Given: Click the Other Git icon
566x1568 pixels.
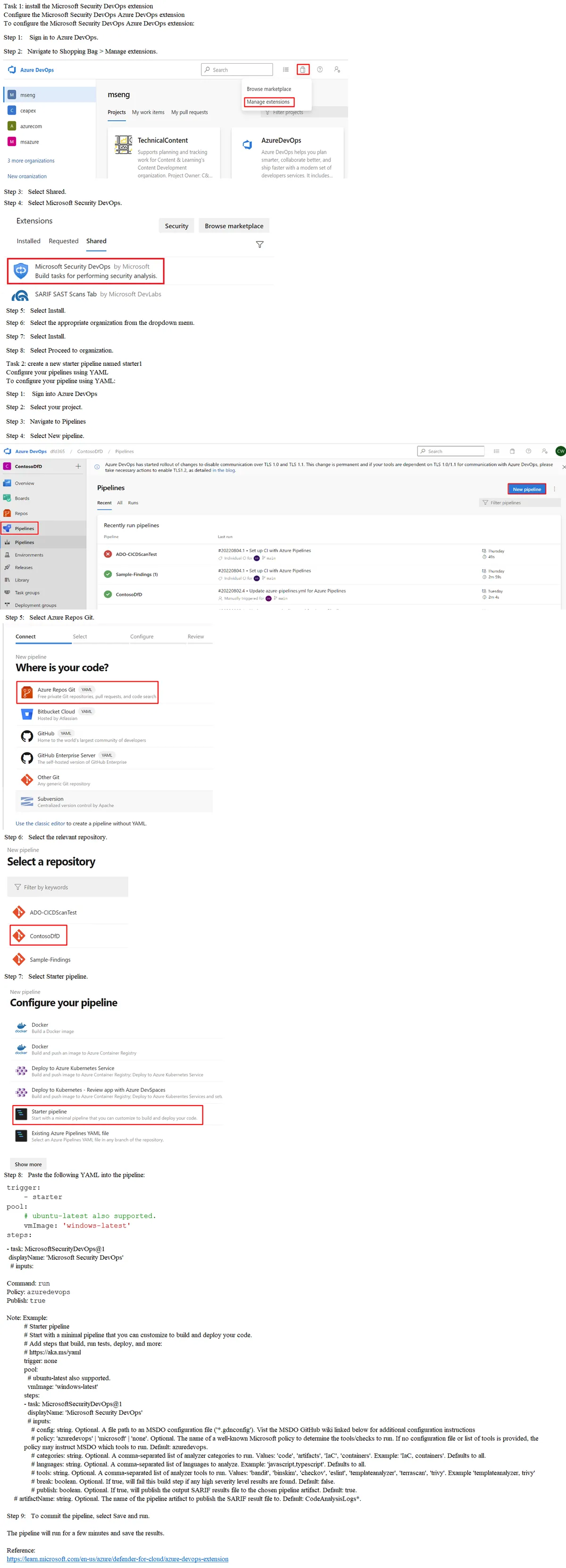Looking at the screenshot, I should point(27,780).
